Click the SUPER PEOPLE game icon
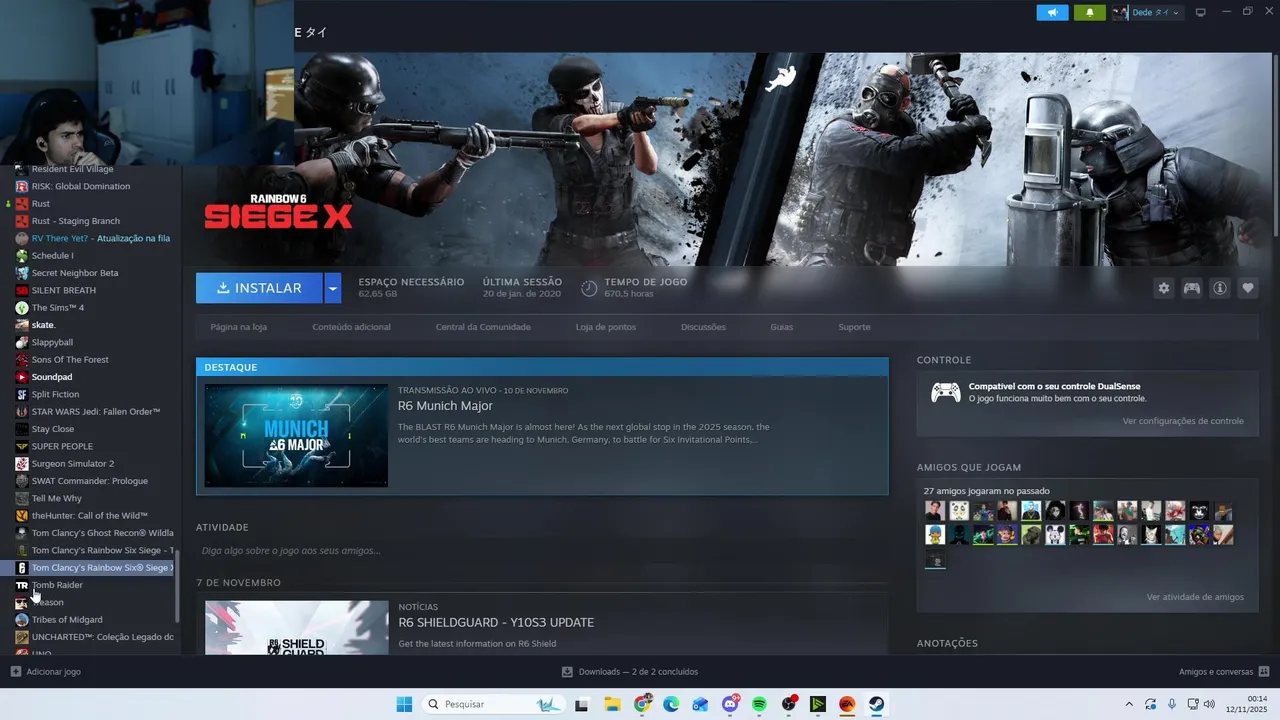Viewport: 1280px width, 720px height. pyautogui.click(x=22, y=446)
